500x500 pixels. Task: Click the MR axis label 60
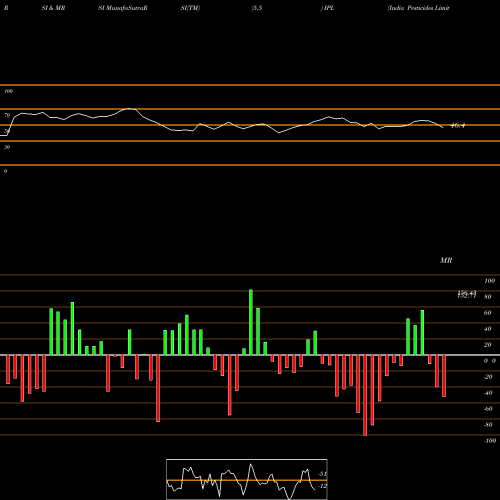[x=488, y=313]
